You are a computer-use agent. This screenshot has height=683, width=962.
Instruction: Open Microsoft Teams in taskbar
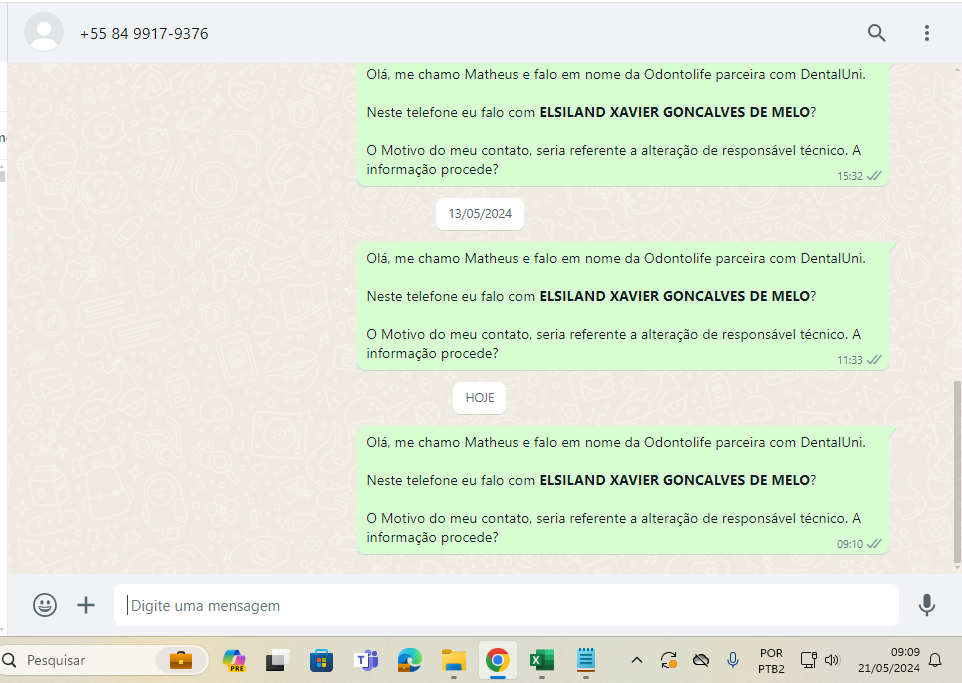pyautogui.click(x=366, y=660)
